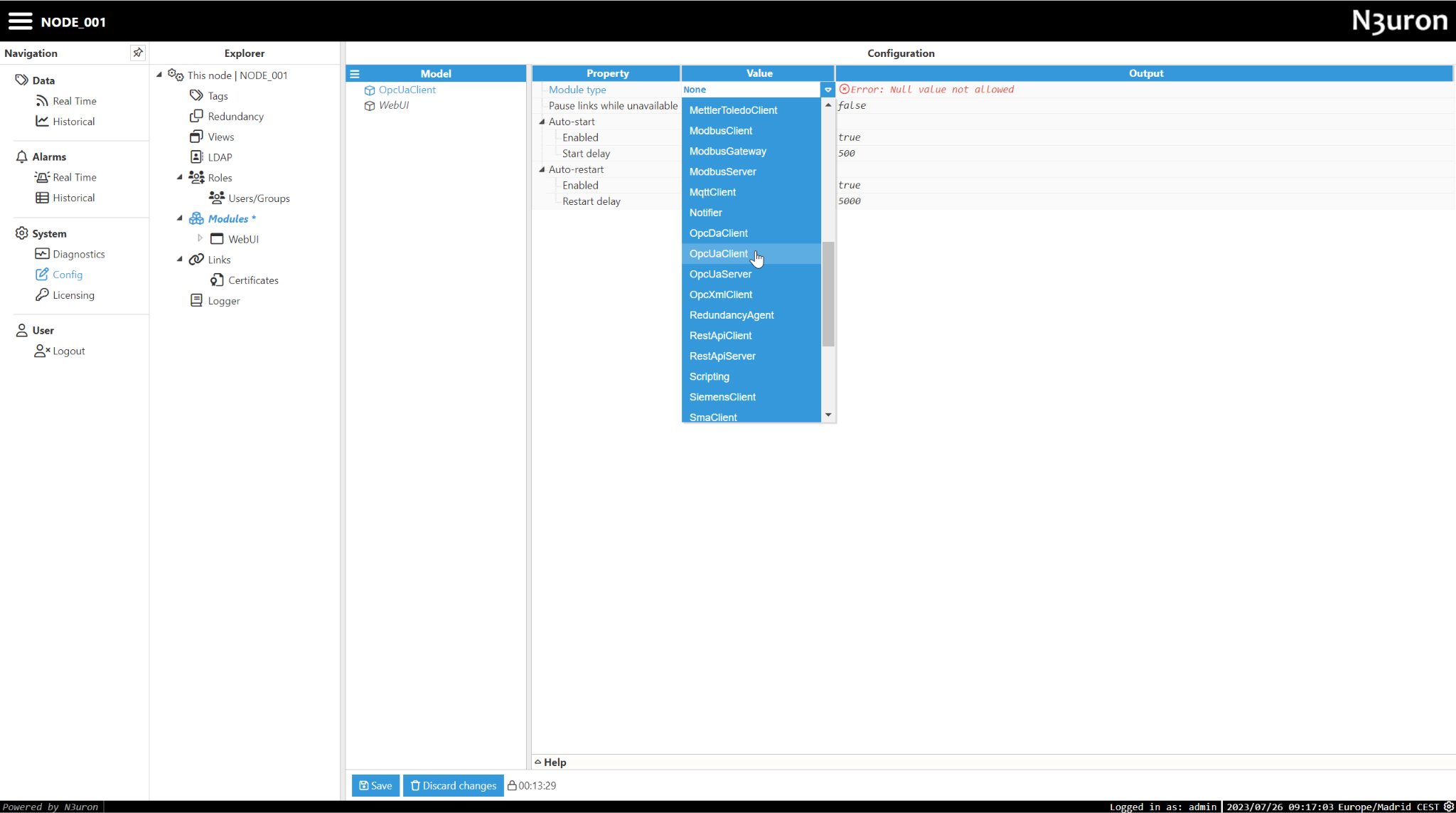
Task: Click the Start delay 500 value
Action: [847, 153]
